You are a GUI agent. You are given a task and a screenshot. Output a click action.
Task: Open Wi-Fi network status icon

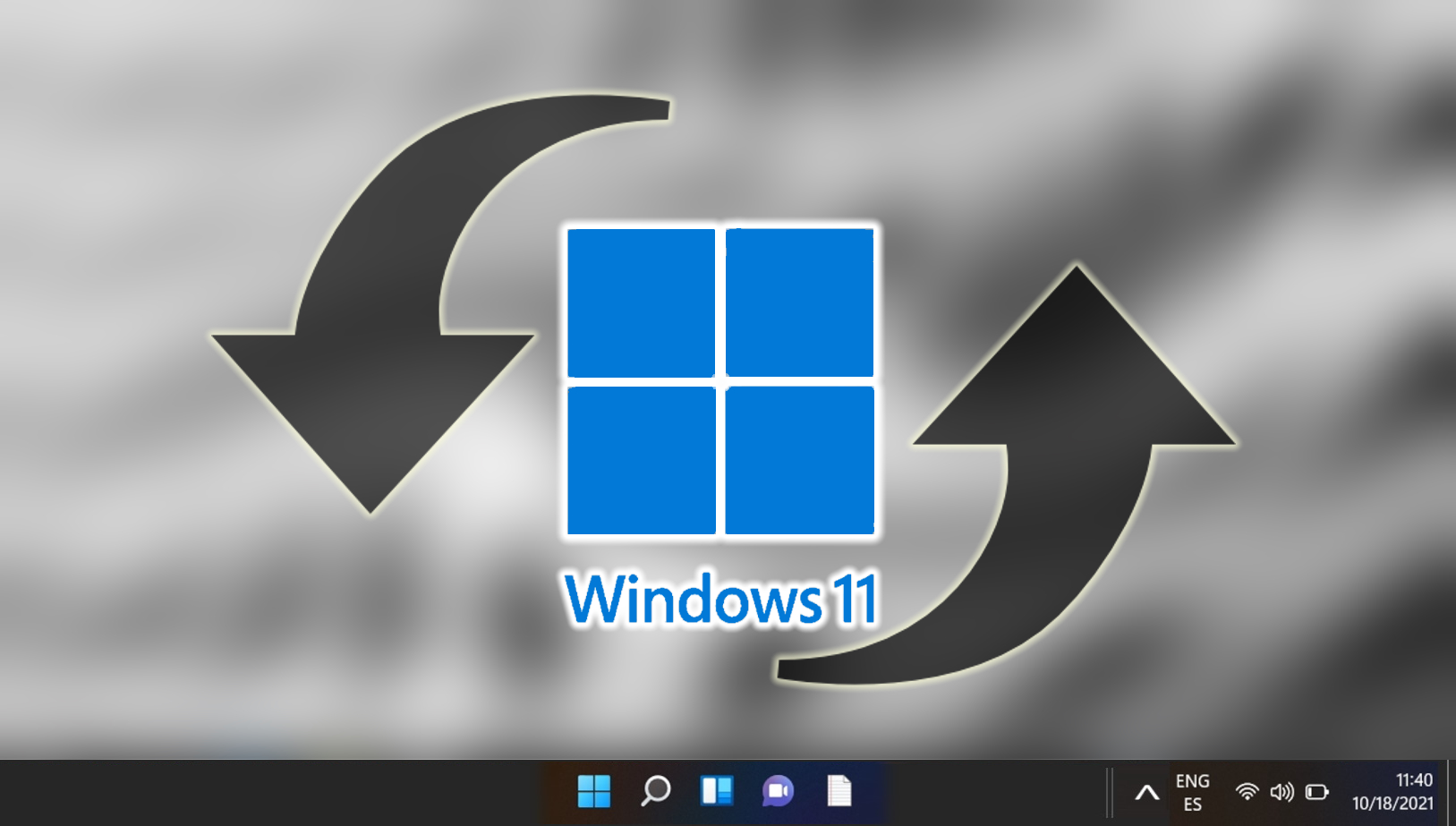[1247, 792]
